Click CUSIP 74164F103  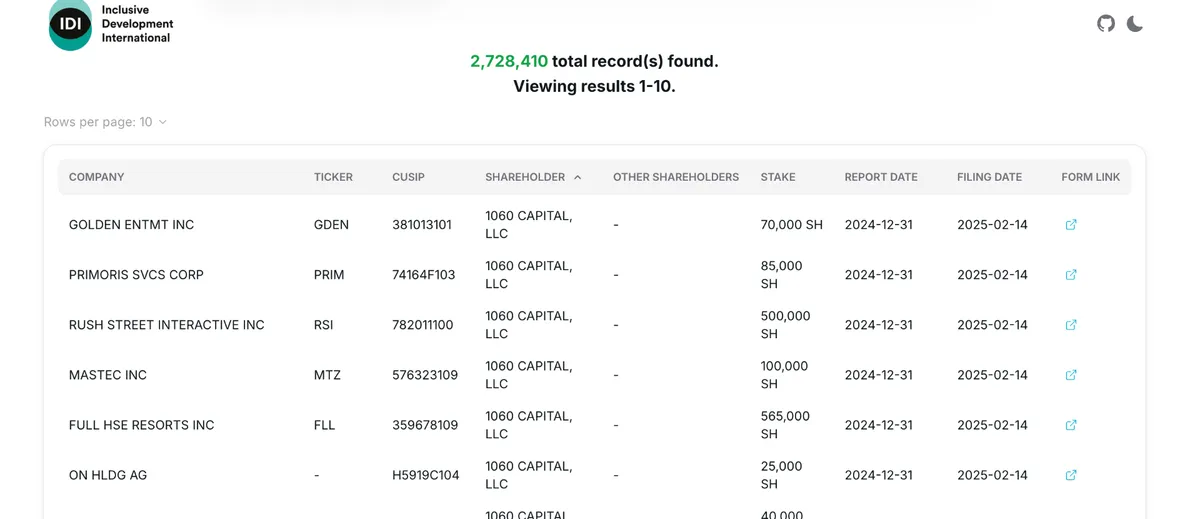(424, 275)
